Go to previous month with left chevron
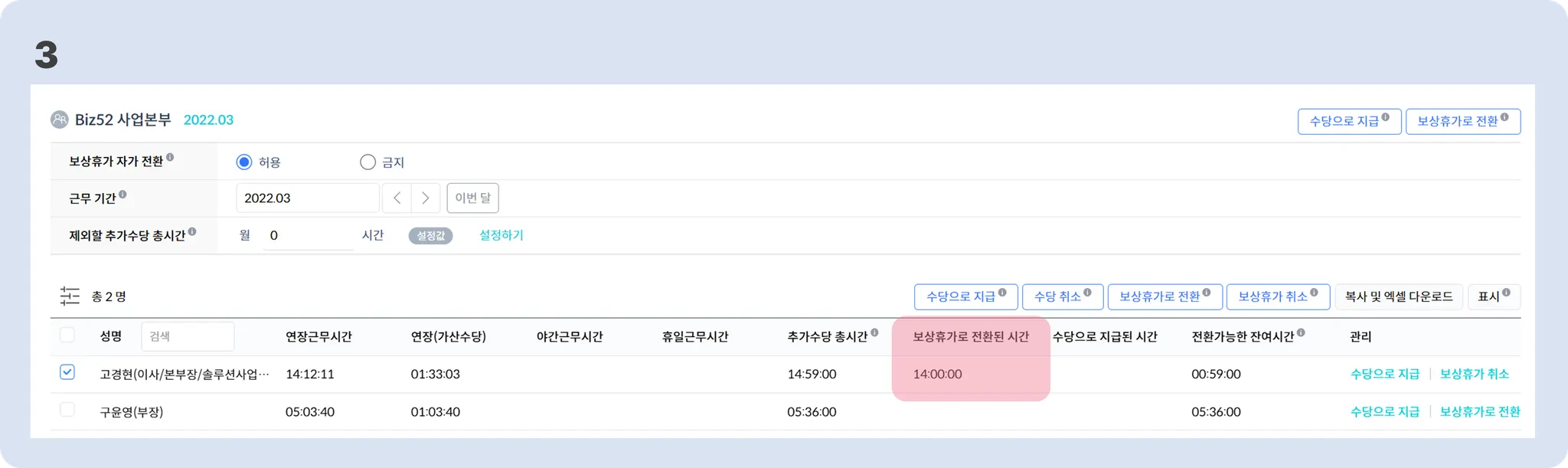This screenshot has width=1568, height=468. [397, 198]
